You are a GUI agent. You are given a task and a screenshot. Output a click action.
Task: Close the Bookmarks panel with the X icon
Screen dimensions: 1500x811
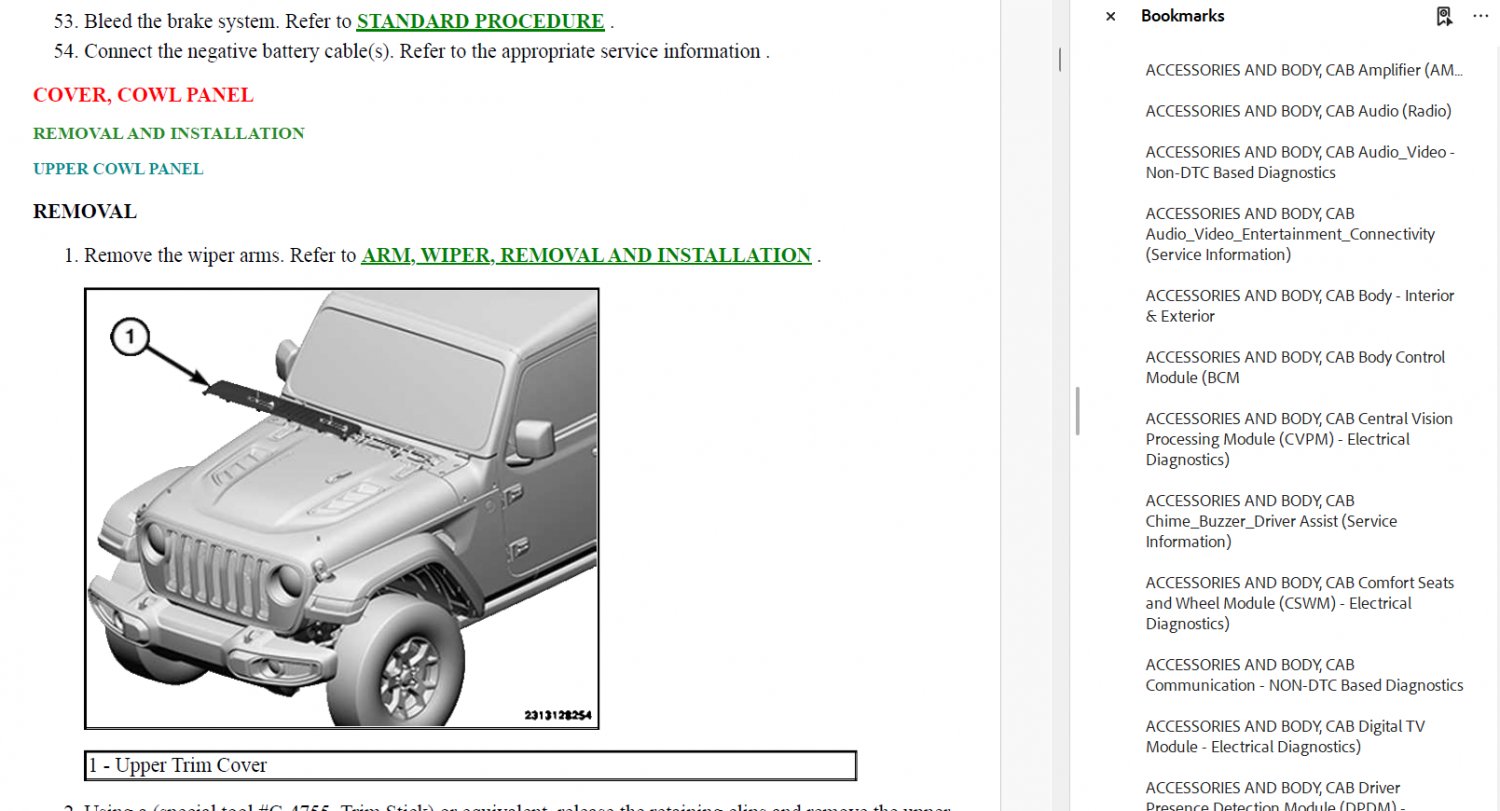[1110, 16]
